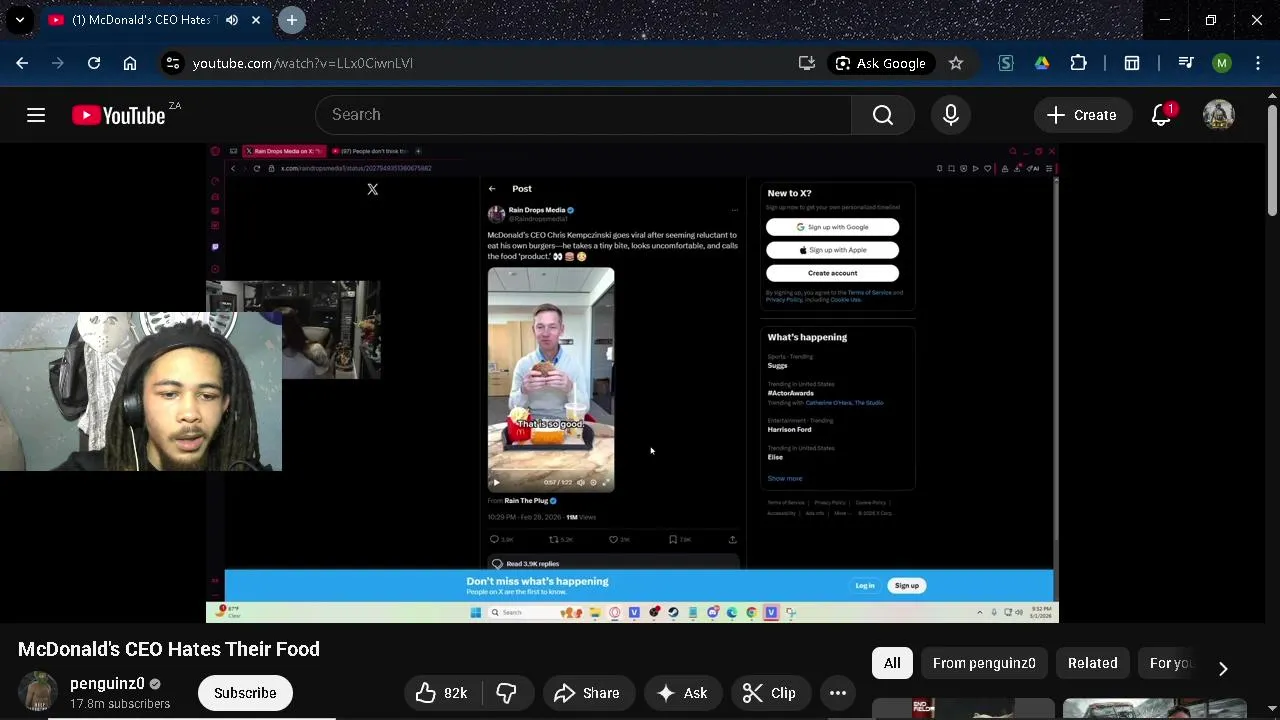The image size is (1280, 720).
Task: Select the From penguinz0 chip
Action: pos(984,663)
